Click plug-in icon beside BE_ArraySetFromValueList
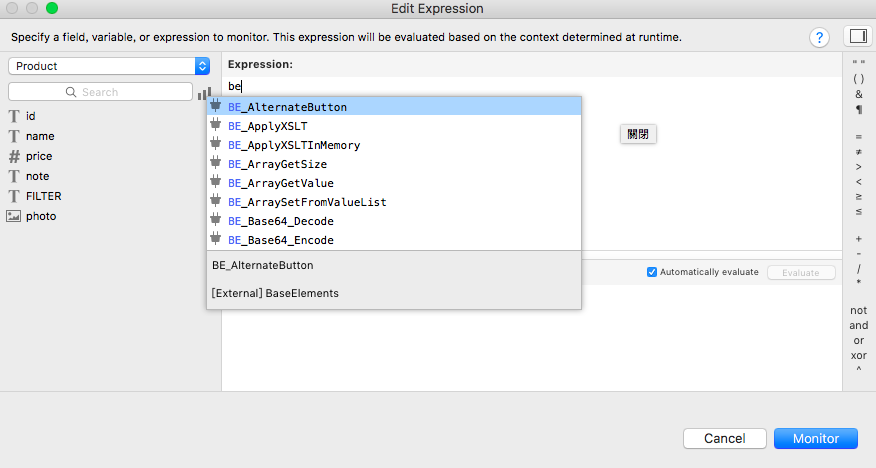 point(216,200)
